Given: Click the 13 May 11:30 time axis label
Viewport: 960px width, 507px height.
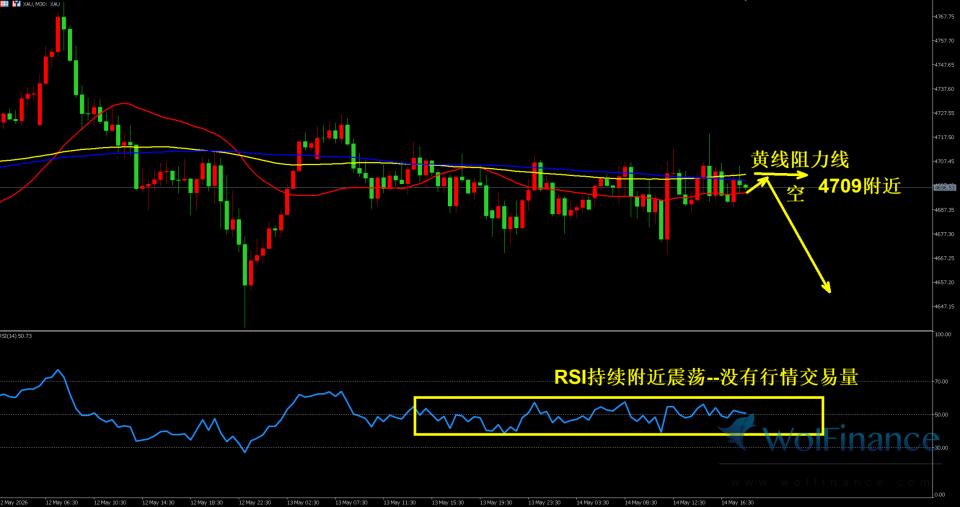Looking at the screenshot, I should coord(400,501).
